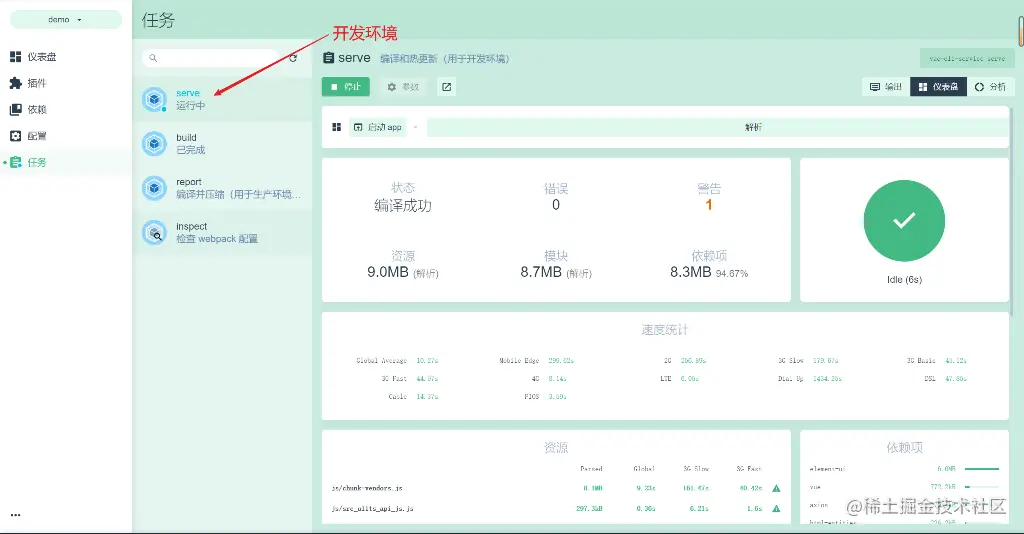Click the grid widgets icon
This screenshot has width=1024, height=534.
click(x=336, y=127)
